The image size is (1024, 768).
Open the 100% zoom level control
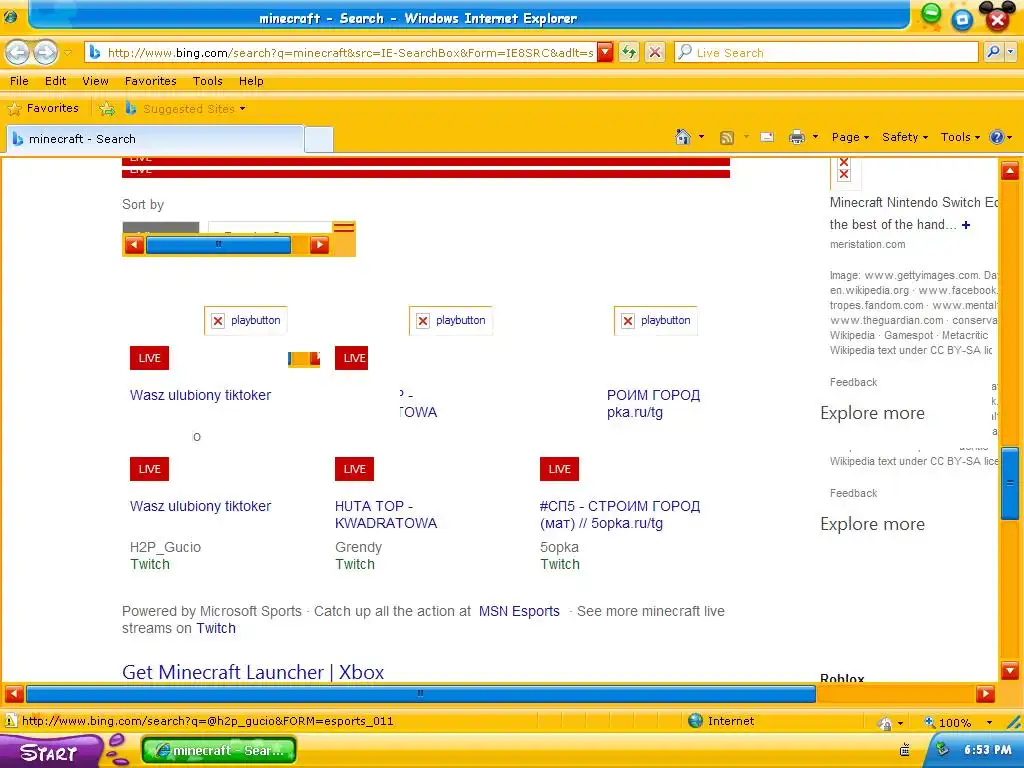[x=957, y=722]
